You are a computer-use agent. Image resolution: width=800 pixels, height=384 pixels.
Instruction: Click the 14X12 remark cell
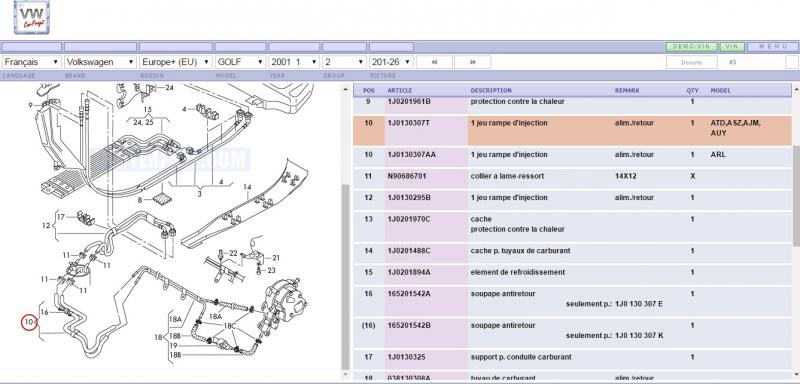(626, 176)
